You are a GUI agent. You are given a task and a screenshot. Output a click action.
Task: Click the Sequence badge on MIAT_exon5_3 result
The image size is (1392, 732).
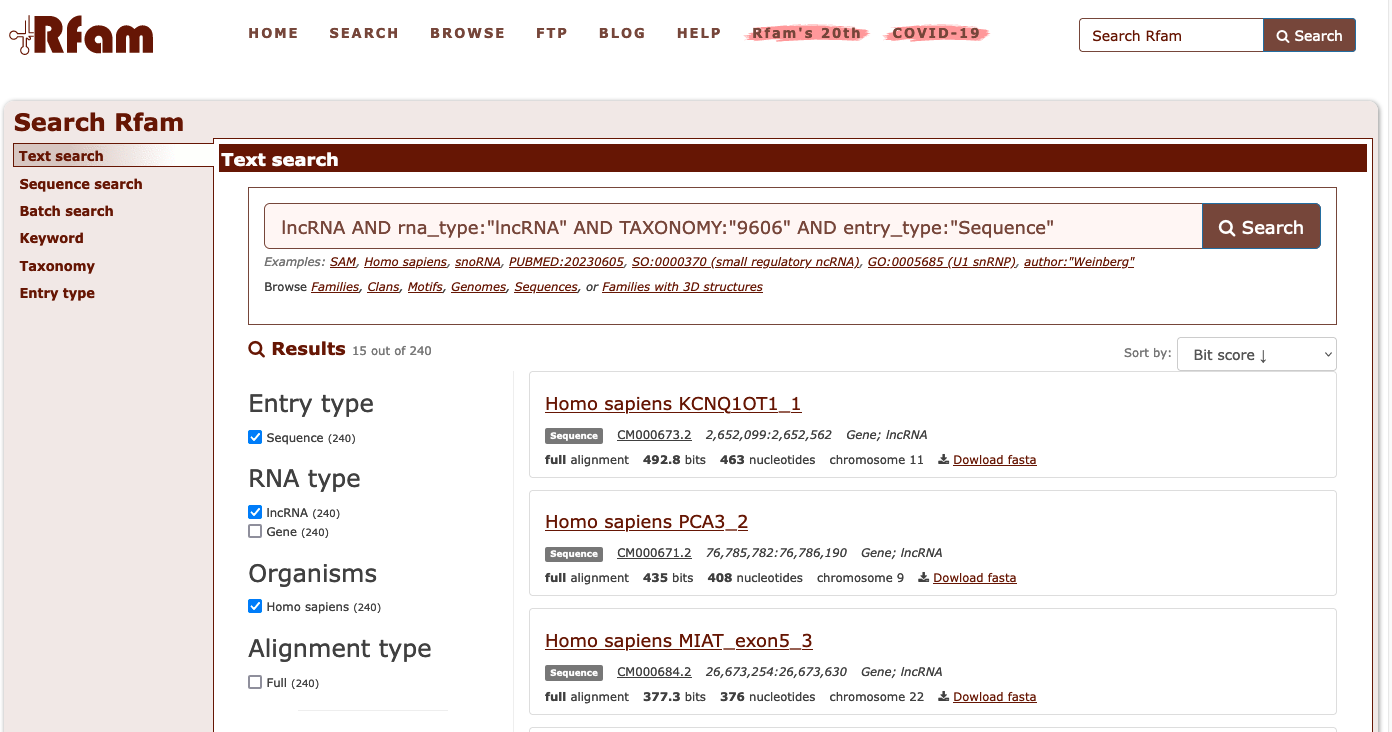click(574, 673)
